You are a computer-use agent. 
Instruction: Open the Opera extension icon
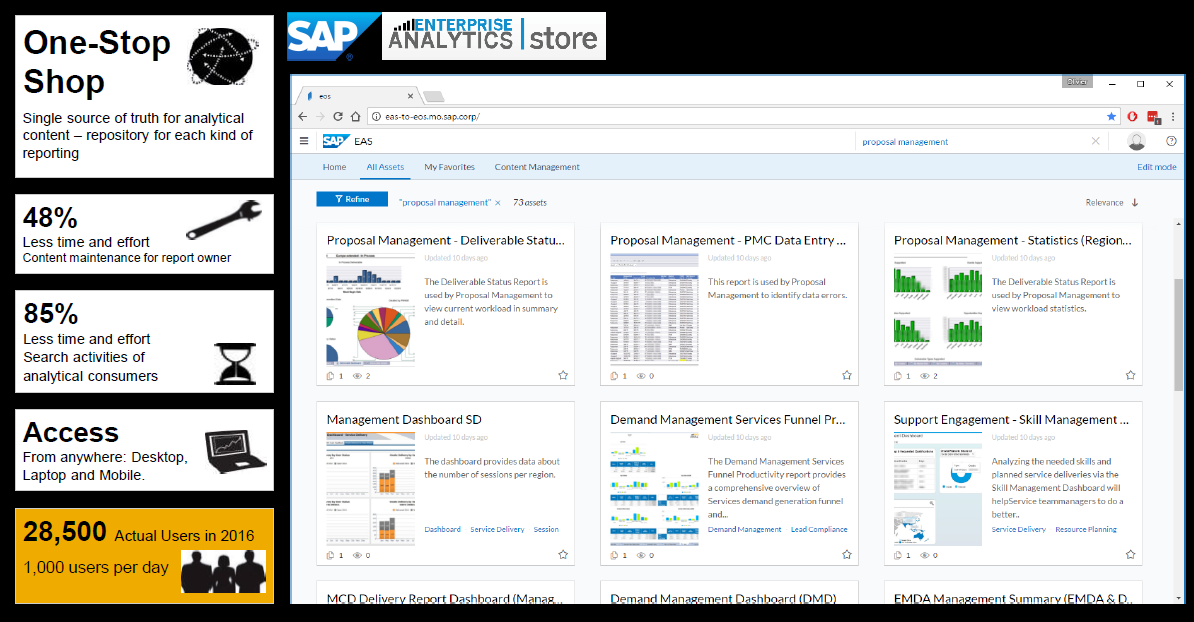point(1133,116)
